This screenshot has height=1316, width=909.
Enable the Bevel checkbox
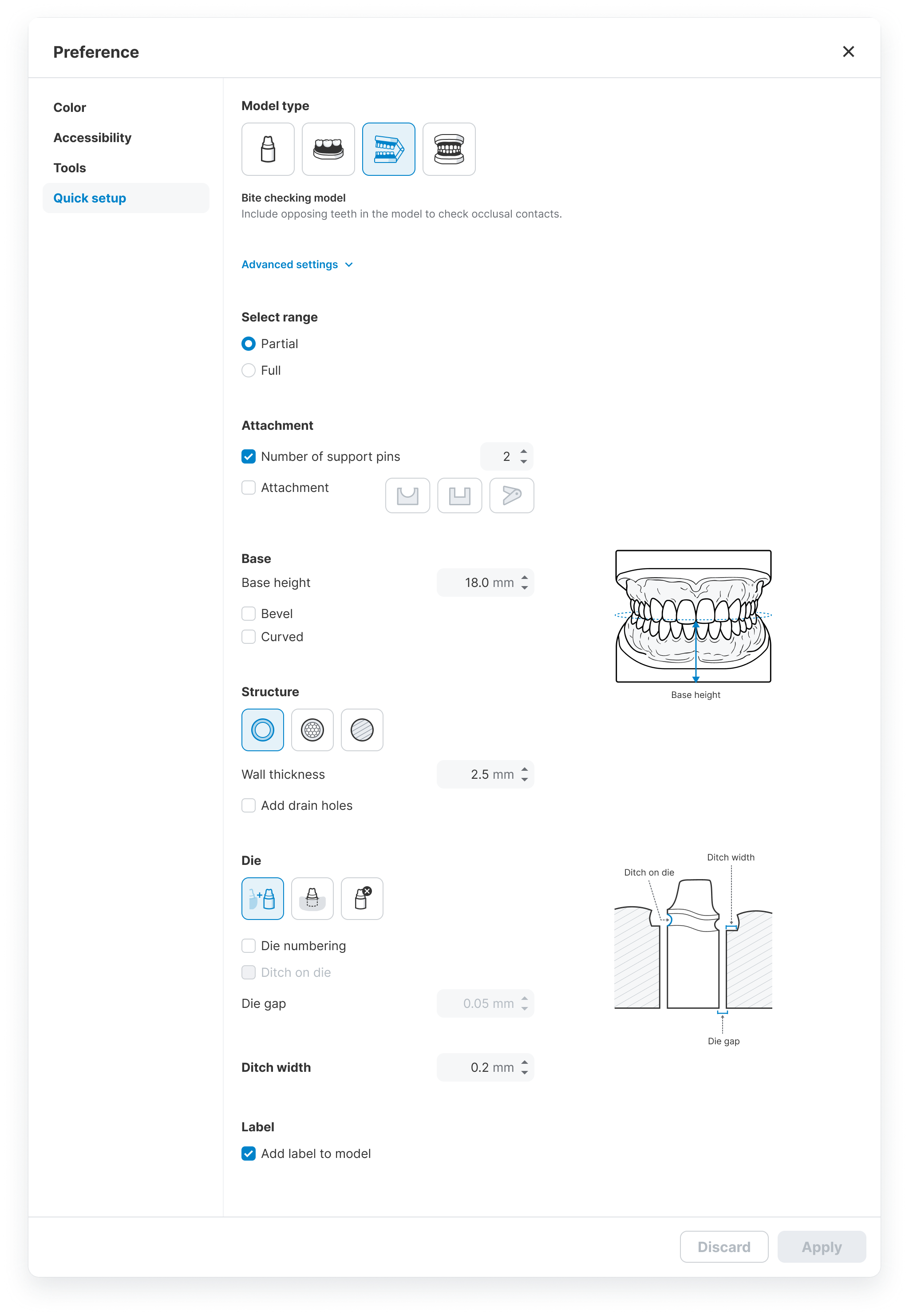248,614
